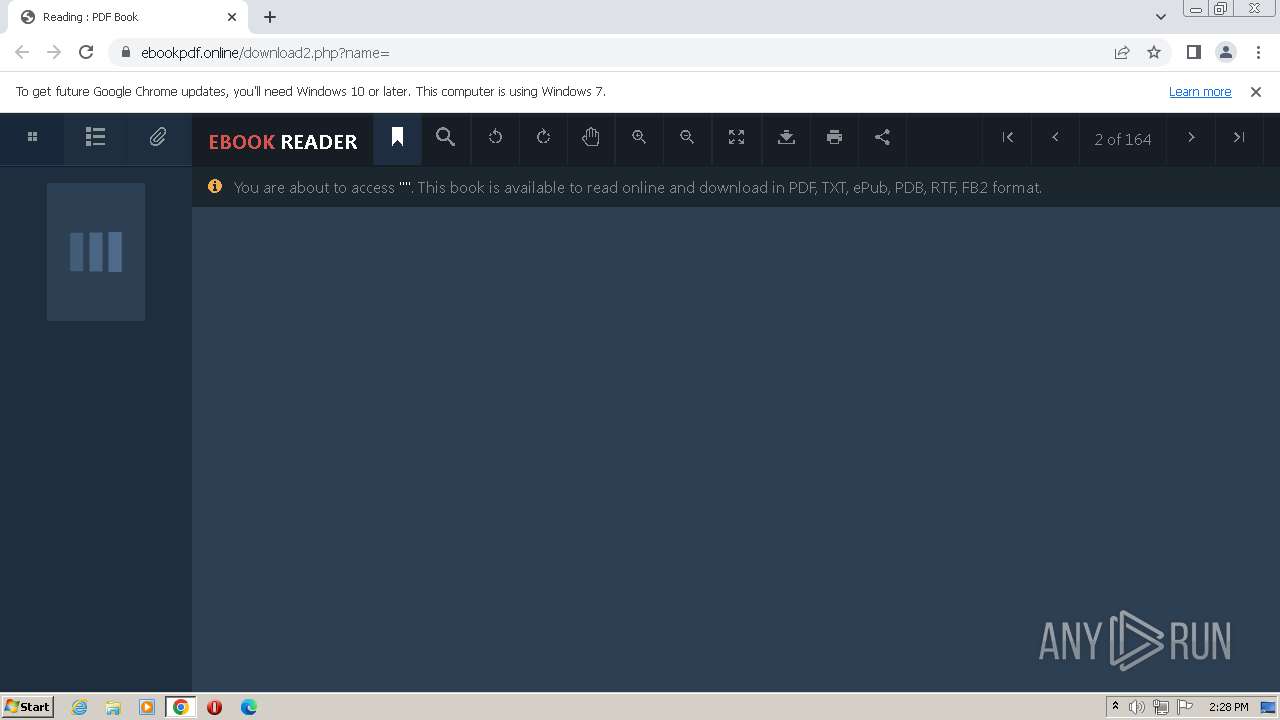
Task: Close the 'Reading : PDF Book' tab
Action: (232, 17)
